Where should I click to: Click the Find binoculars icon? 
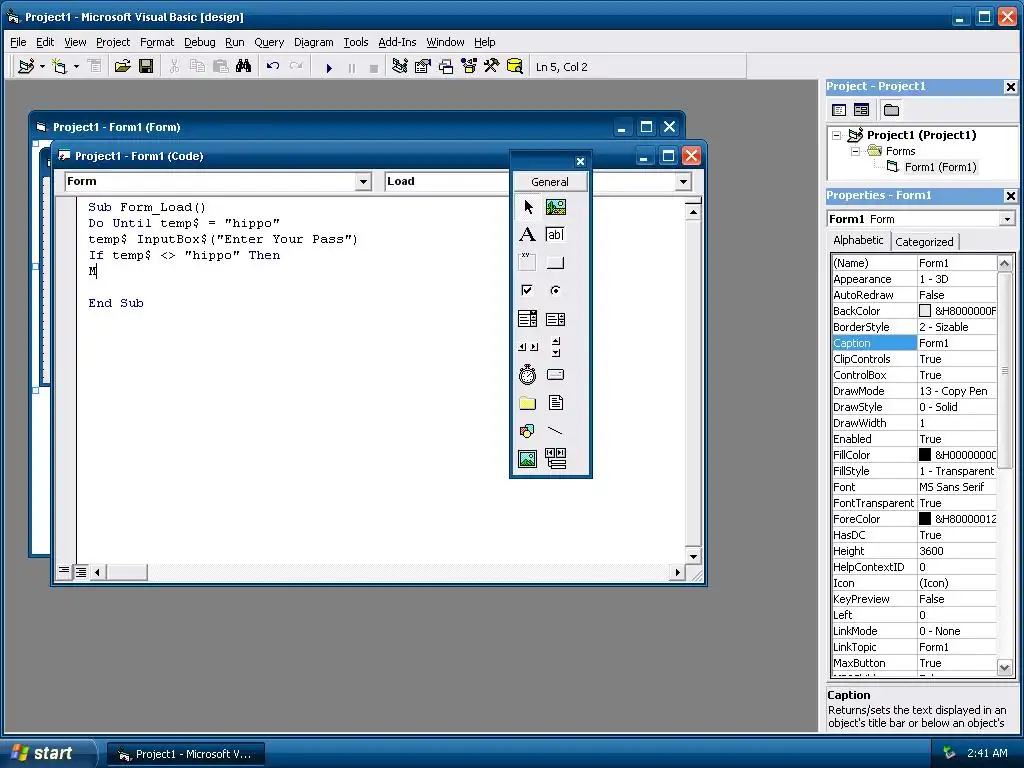244,67
